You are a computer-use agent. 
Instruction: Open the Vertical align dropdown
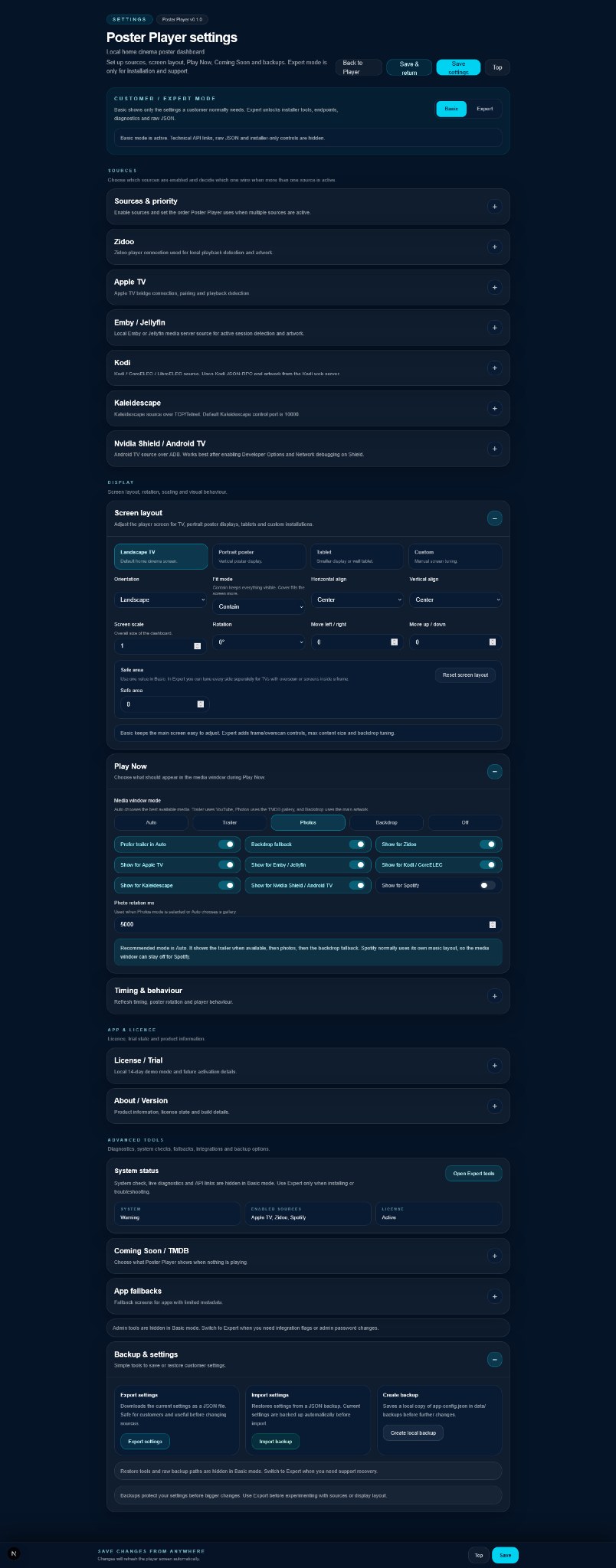(456, 599)
